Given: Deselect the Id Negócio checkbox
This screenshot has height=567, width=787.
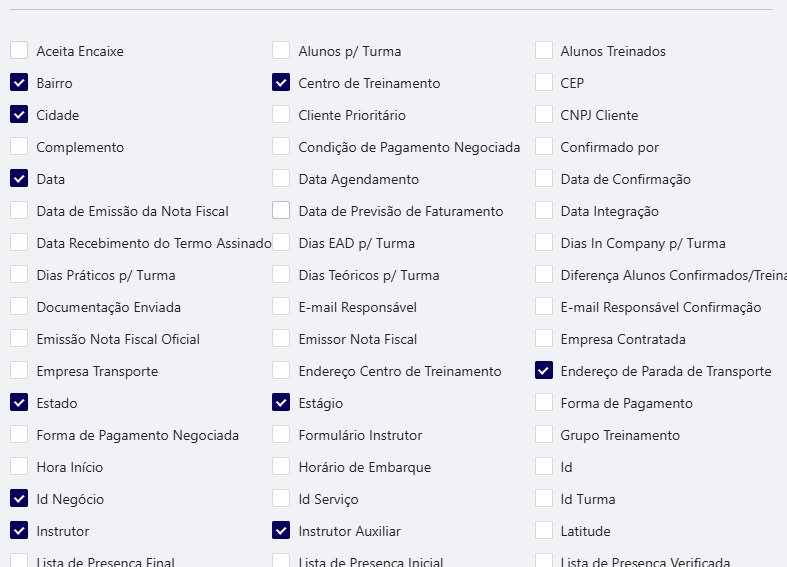Looking at the screenshot, I should tap(19, 499).
